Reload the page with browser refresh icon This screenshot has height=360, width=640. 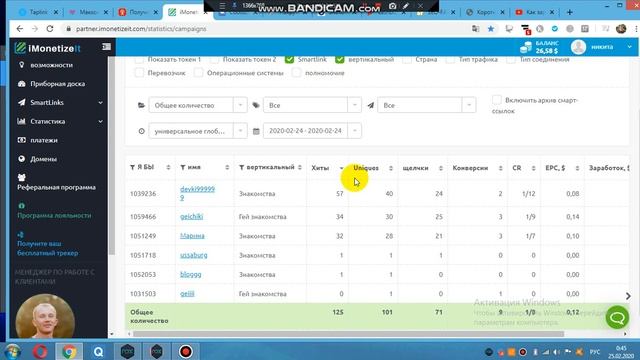tap(50, 29)
